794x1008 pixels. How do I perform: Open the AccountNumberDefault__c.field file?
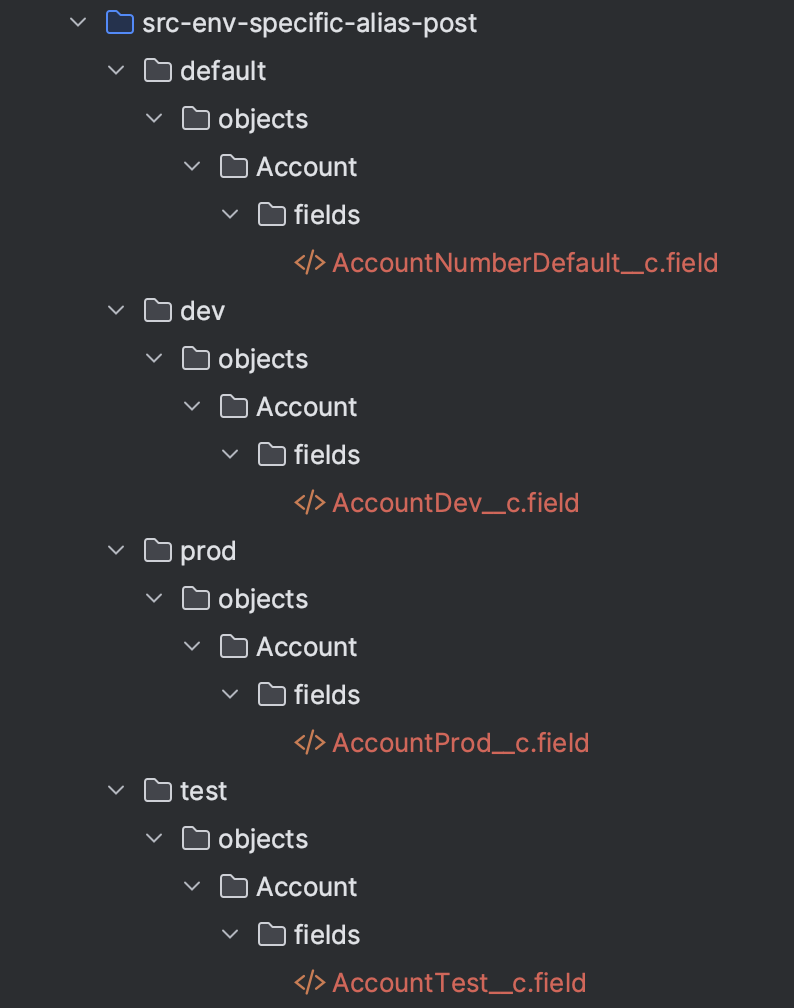point(525,263)
